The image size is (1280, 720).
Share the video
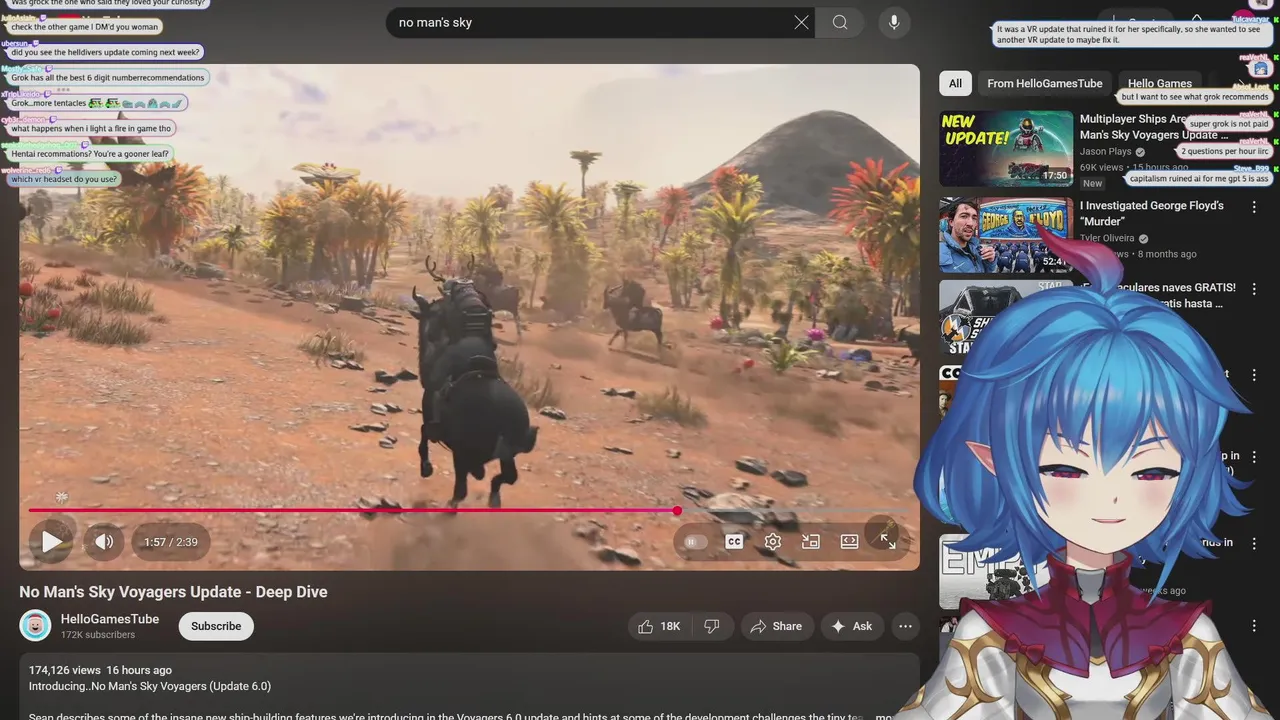pos(777,626)
